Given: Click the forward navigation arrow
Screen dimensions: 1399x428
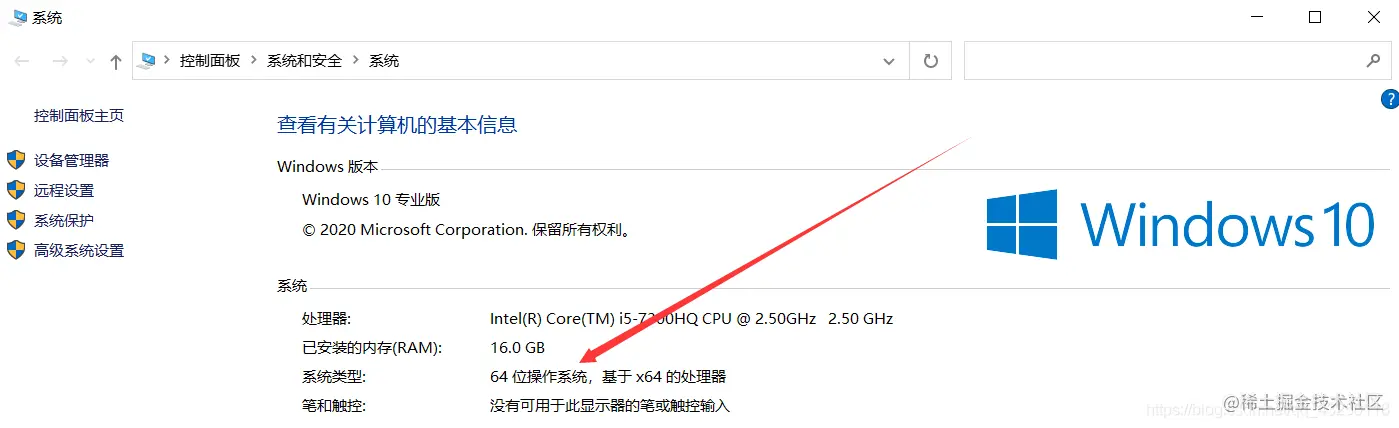Looking at the screenshot, I should point(60,61).
